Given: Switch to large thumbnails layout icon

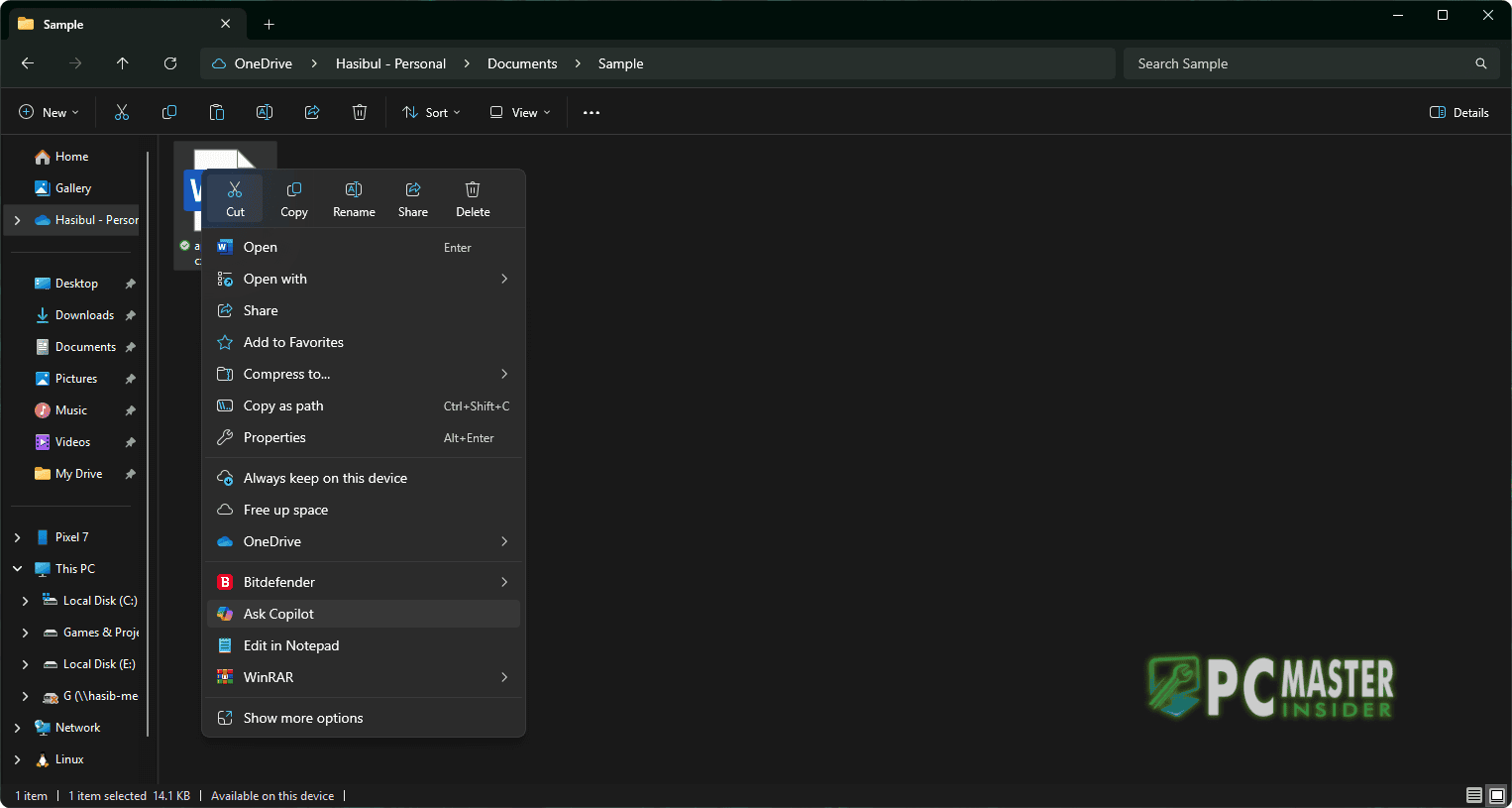Looking at the screenshot, I should [1497, 795].
